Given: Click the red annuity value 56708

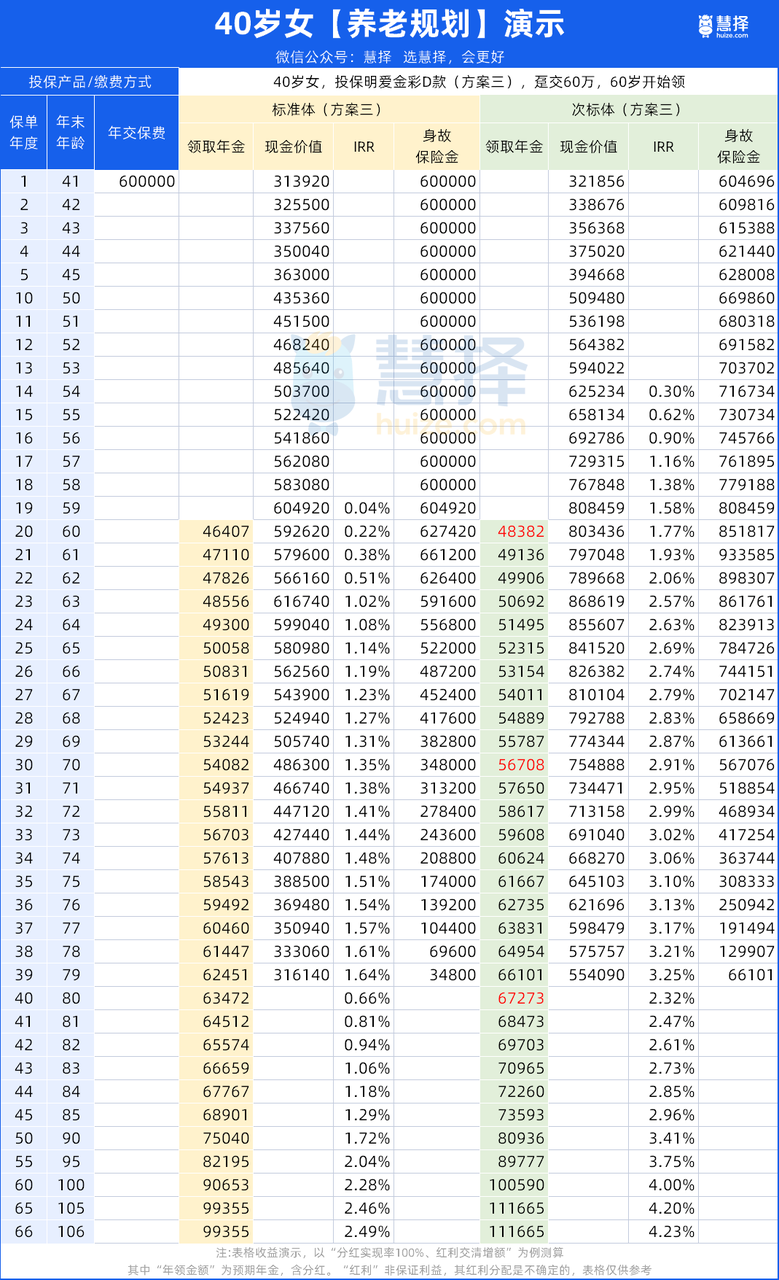Looking at the screenshot, I should pos(519,765).
